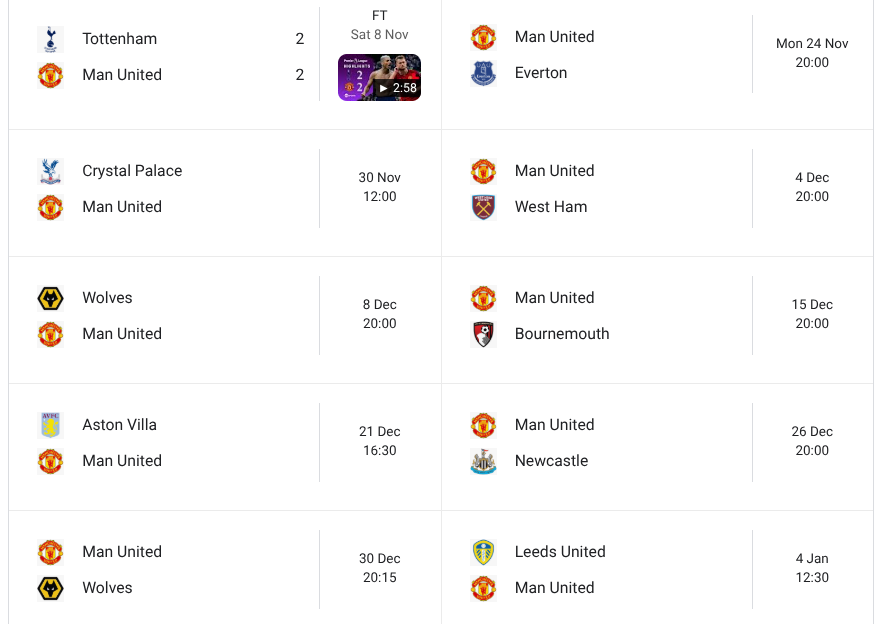Viewport: 881px width, 624px height.
Task: Click the Man United crest beside Everton
Action: tap(483, 36)
